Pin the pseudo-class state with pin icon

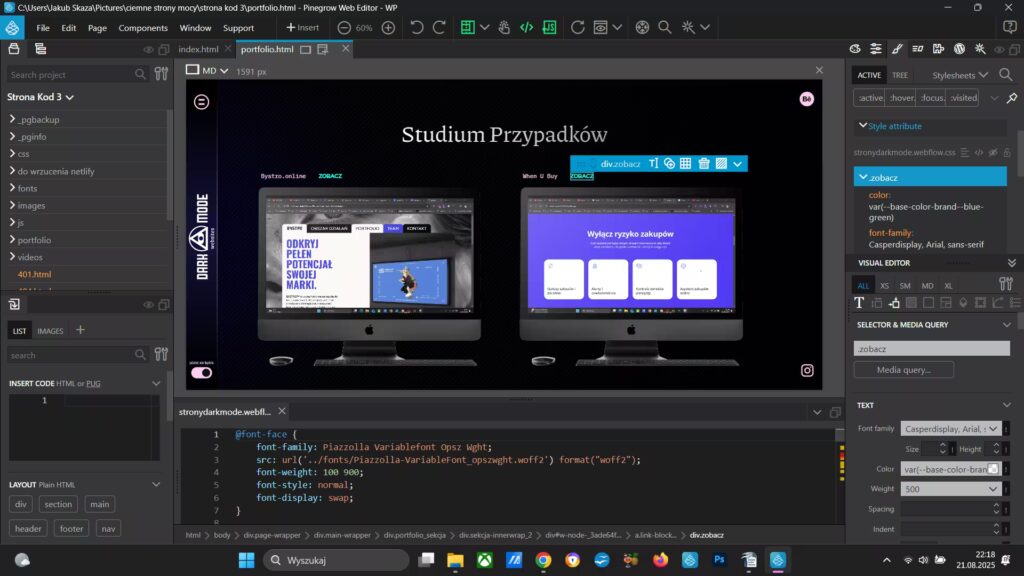tap(1012, 98)
